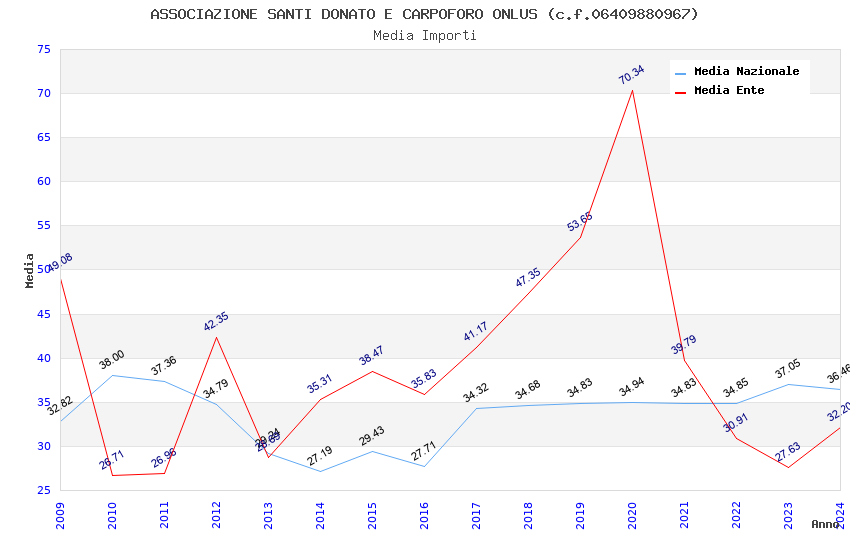
Task: Select the 38.47 data label
Action: (371, 355)
